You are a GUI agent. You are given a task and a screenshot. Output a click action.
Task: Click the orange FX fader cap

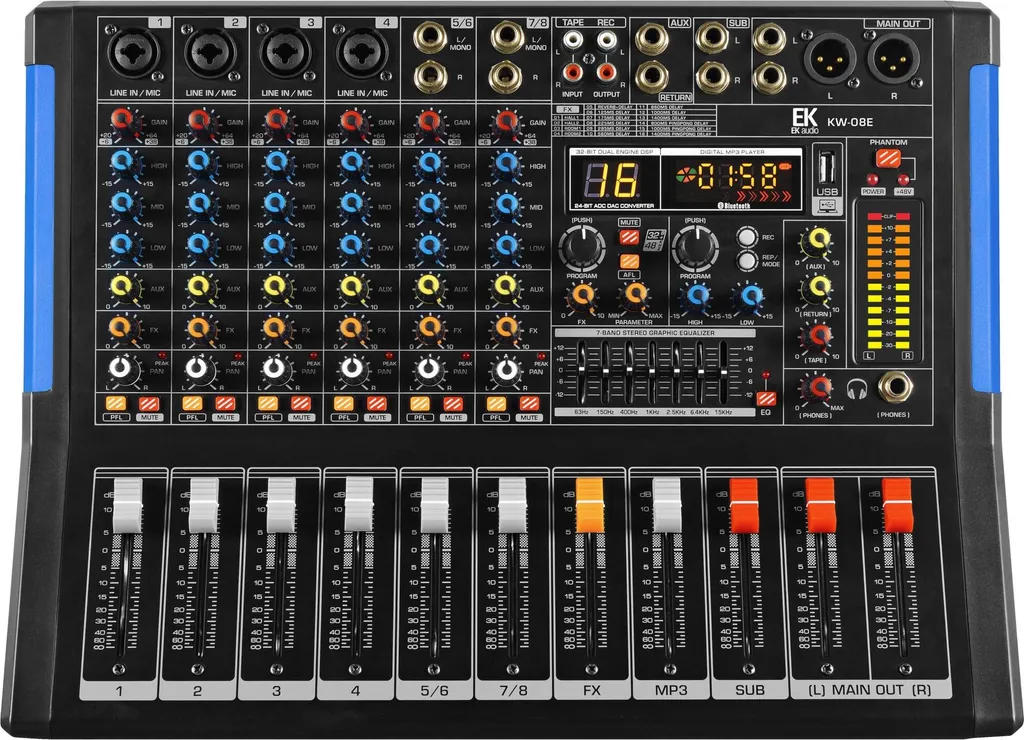tap(590, 505)
